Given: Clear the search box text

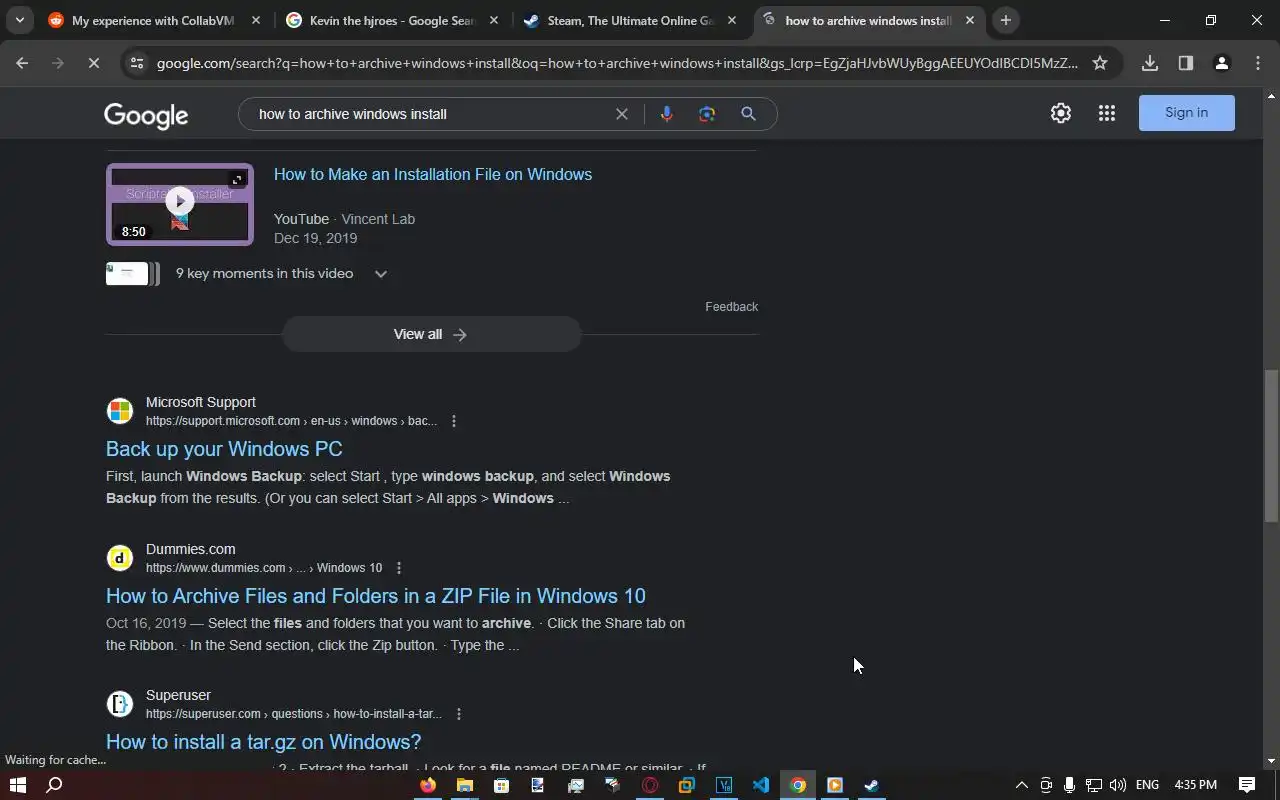Looking at the screenshot, I should click(621, 114).
